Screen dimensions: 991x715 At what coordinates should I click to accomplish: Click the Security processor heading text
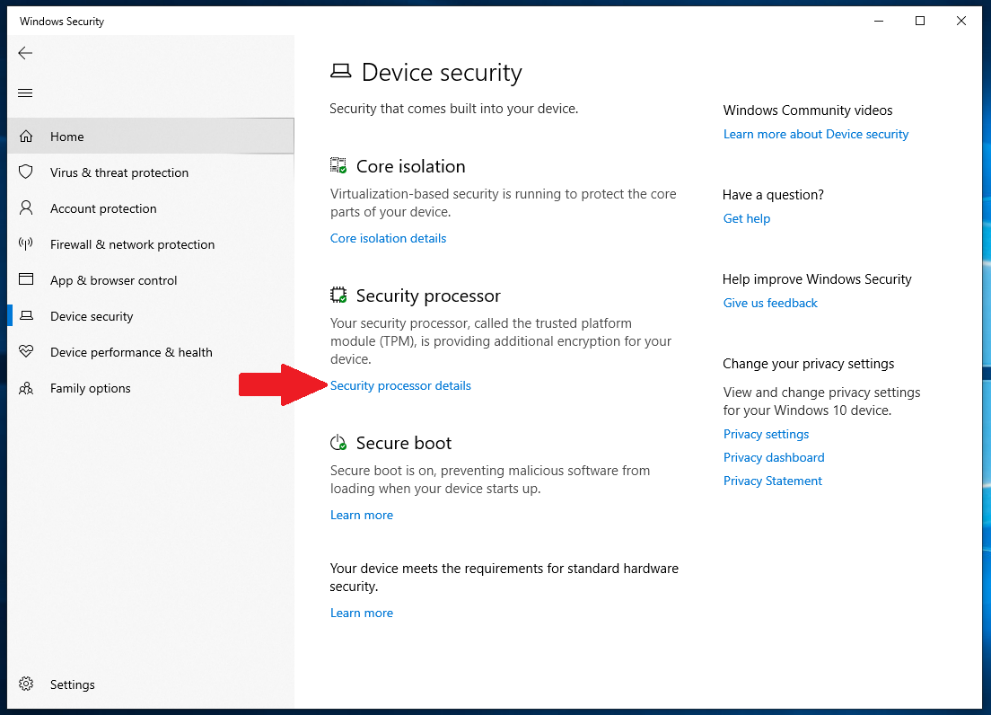[x=428, y=296]
